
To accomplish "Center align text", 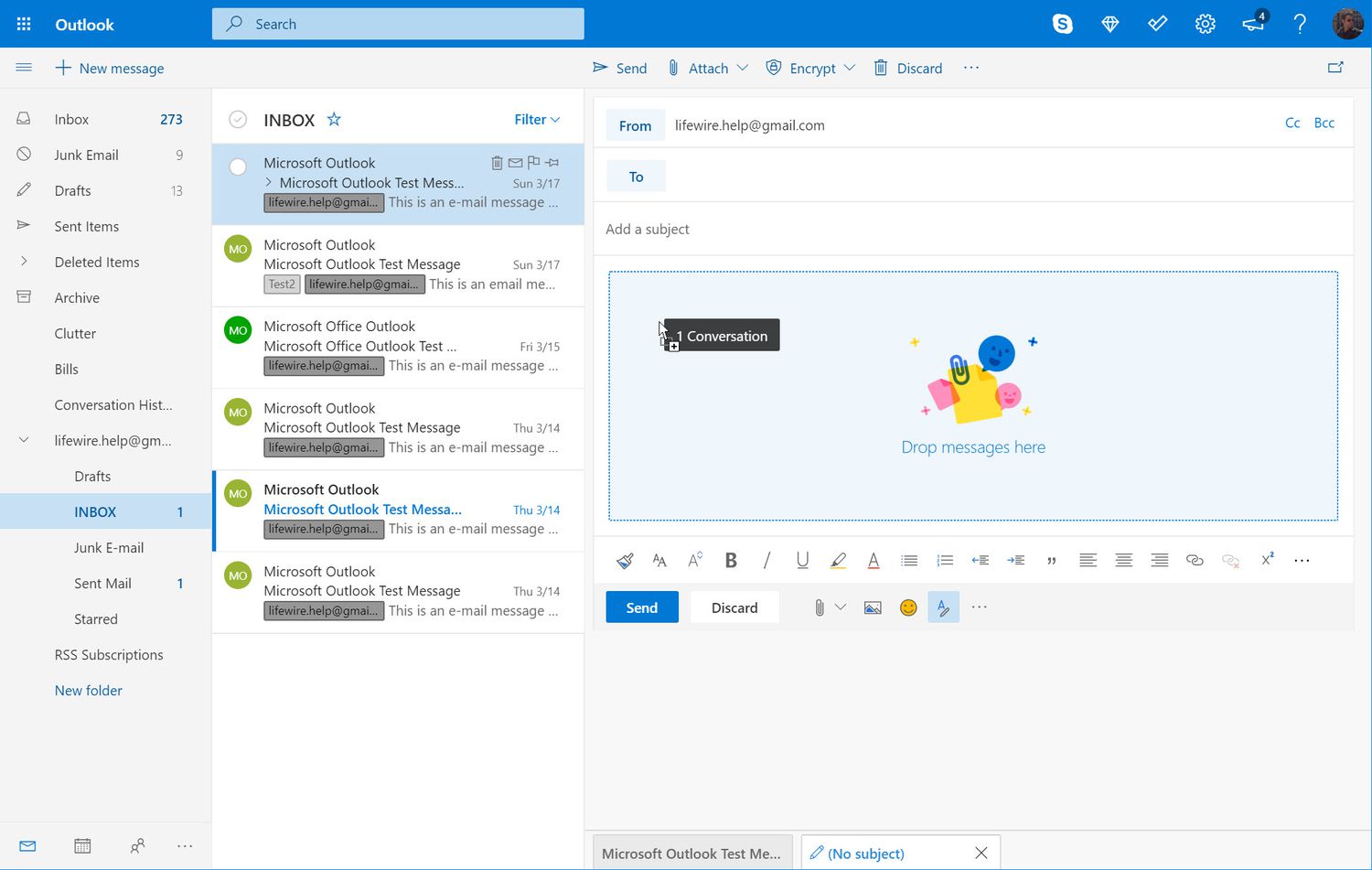I will tap(1123, 560).
